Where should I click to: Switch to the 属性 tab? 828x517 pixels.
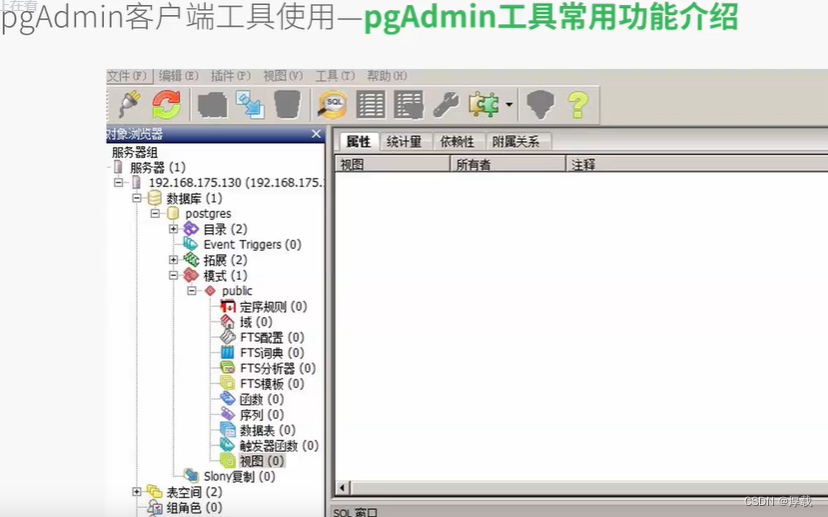click(x=358, y=142)
